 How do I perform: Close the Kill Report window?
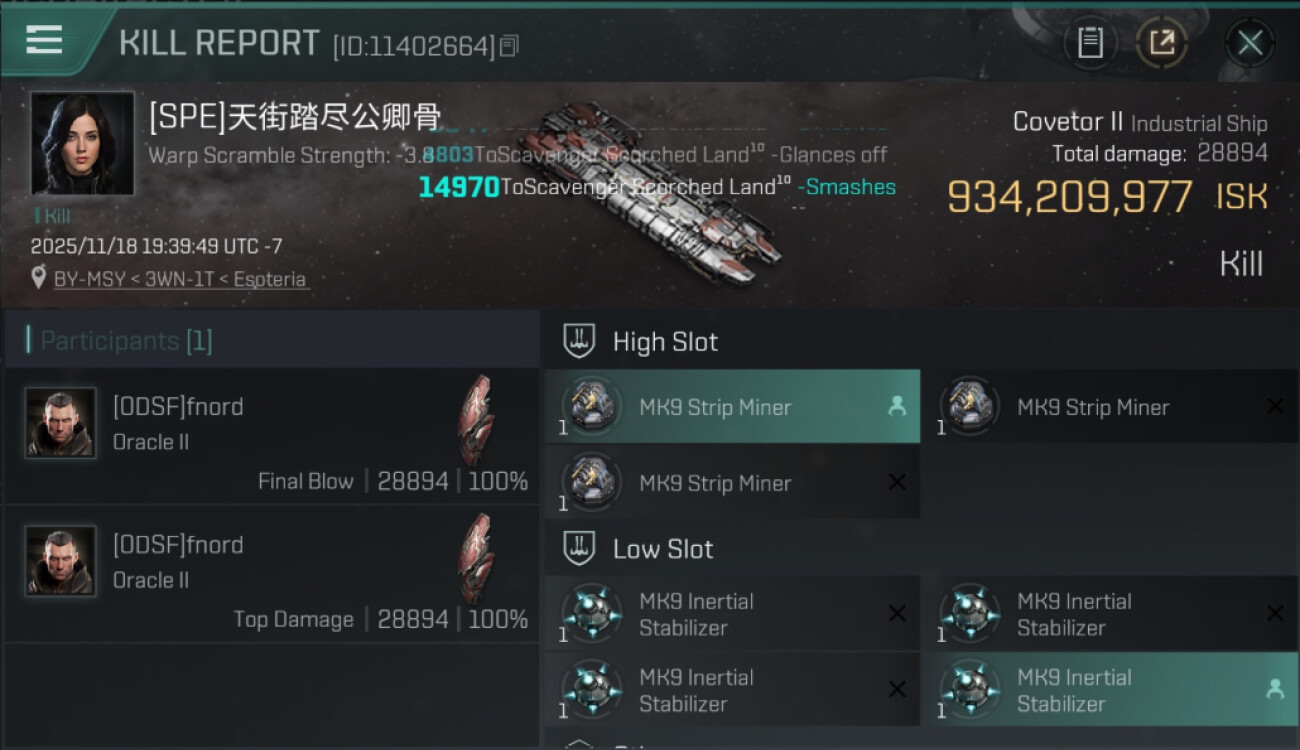pyautogui.click(x=1250, y=43)
